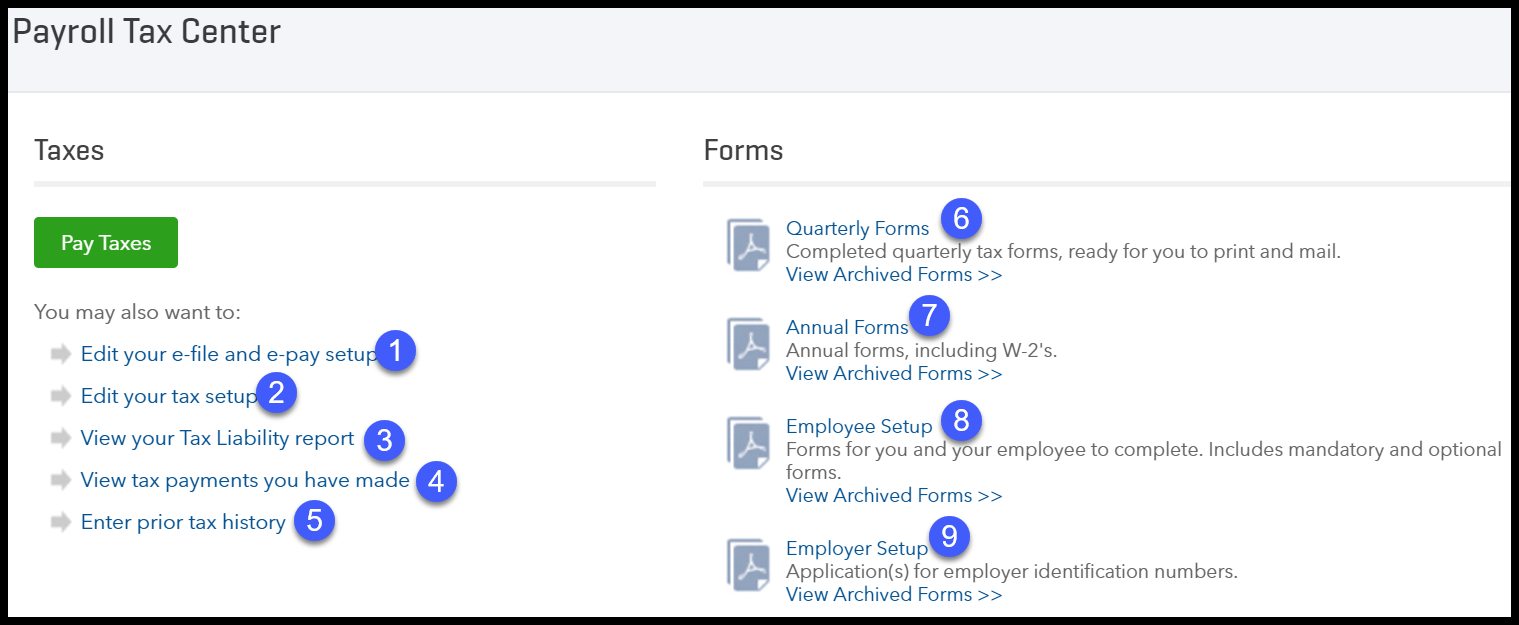Image resolution: width=1519 pixels, height=625 pixels.
Task: Click the PDF icon beside Employee Setup
Action: [748, 444]
